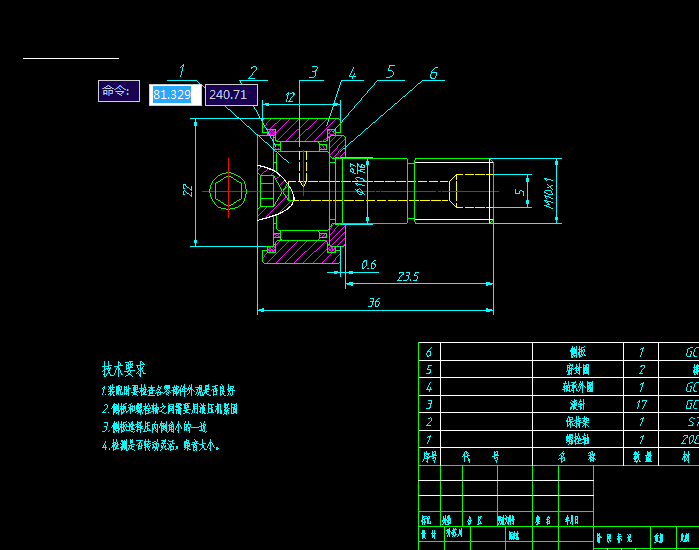Select balloon callout number 4
This screenshot has height=550, width=699.
(352, 73)
